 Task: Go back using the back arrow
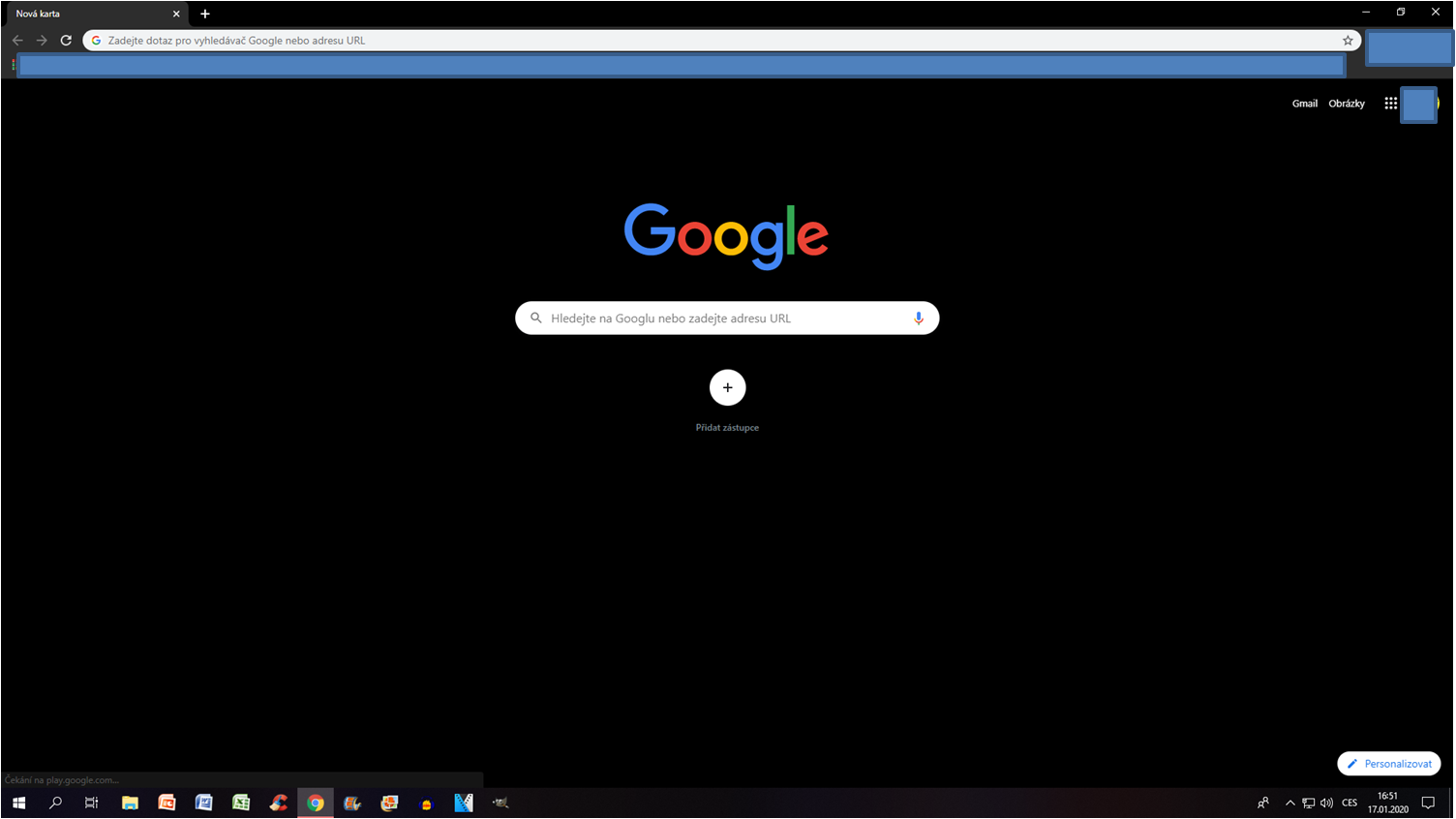pyautogui.click(x=17, y=41)
